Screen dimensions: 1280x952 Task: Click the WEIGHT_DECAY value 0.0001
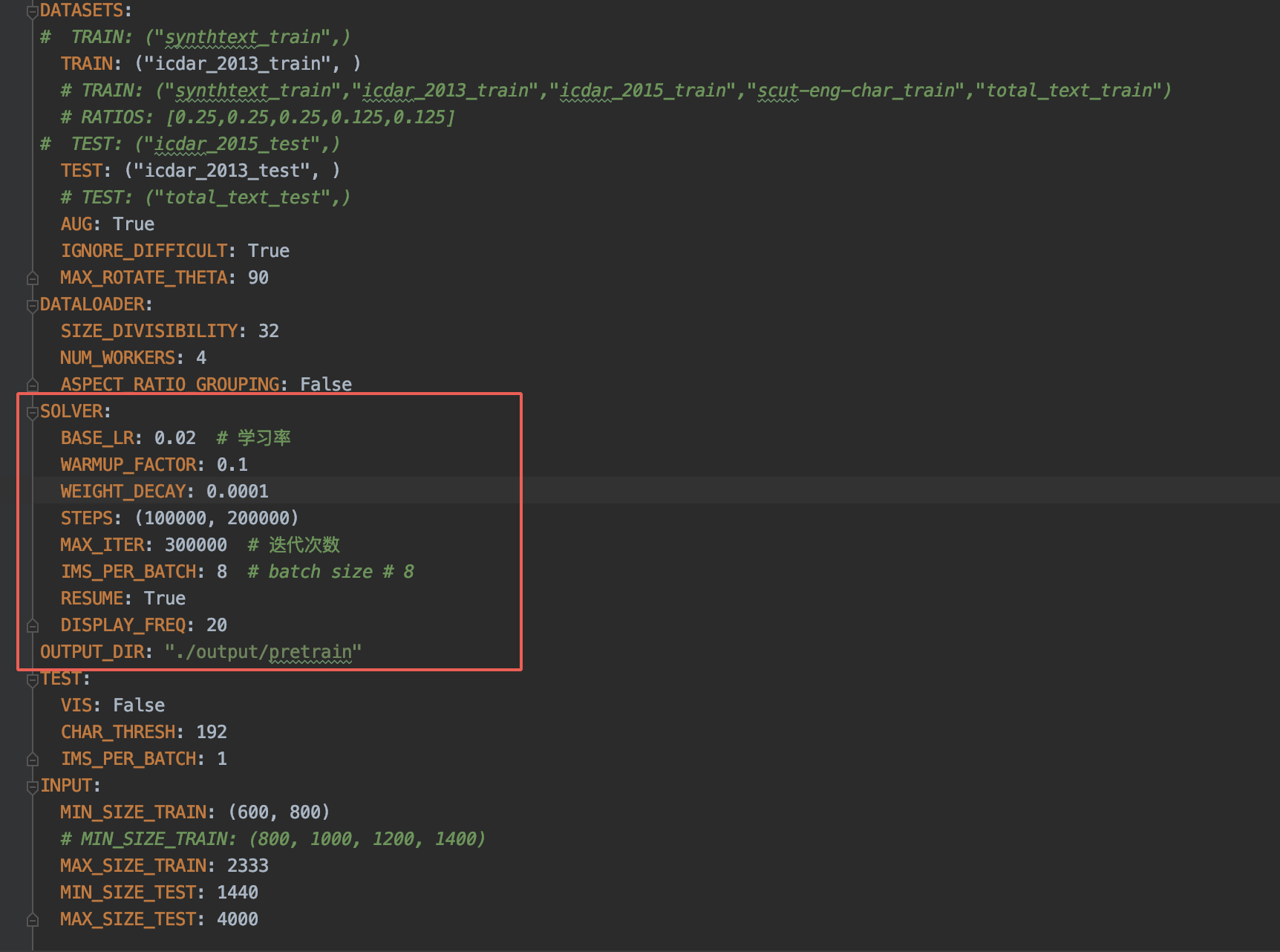(x=238, y=492)
